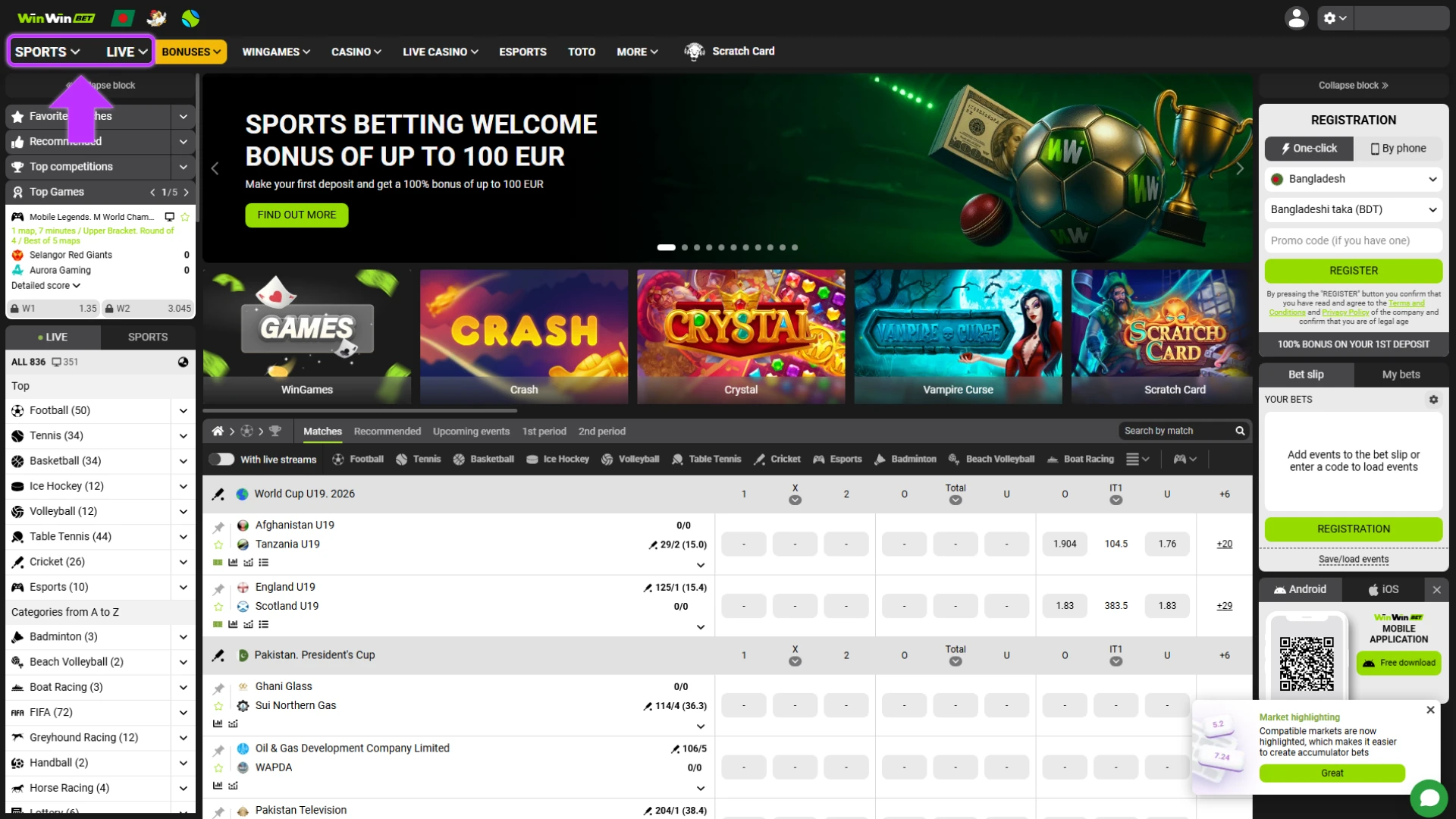Open the site settings gear menu
The height and width of the screenshot is (819, 1456).
pos(1333,17)
